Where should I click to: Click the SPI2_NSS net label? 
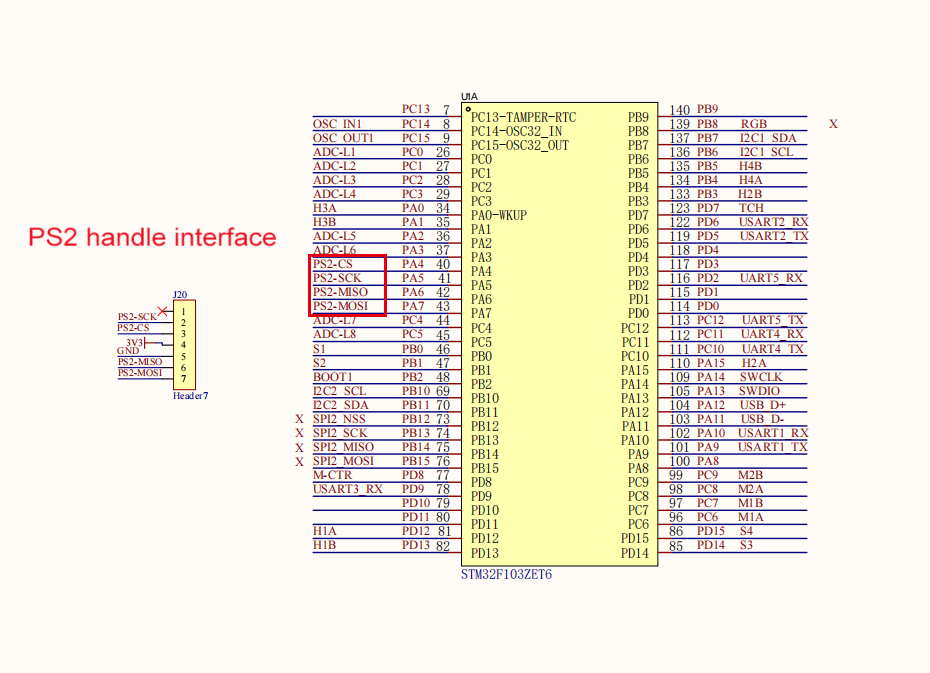coord(339,419)
